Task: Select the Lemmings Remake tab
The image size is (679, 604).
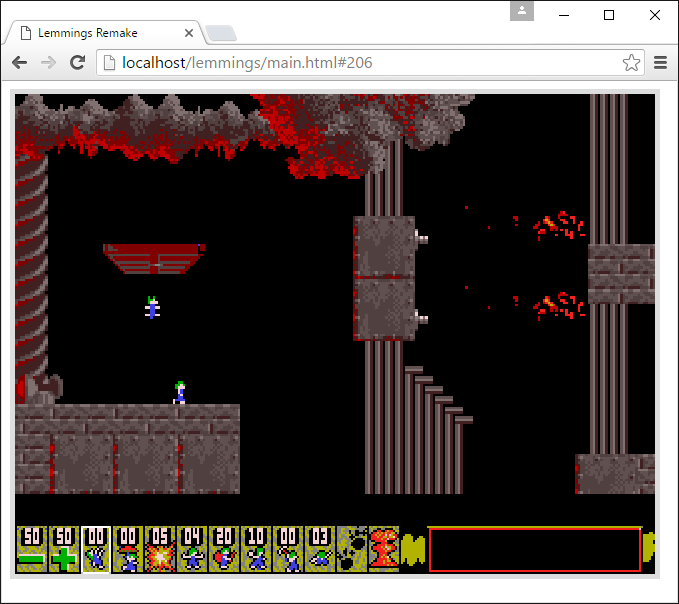Action: coord(103,33)
